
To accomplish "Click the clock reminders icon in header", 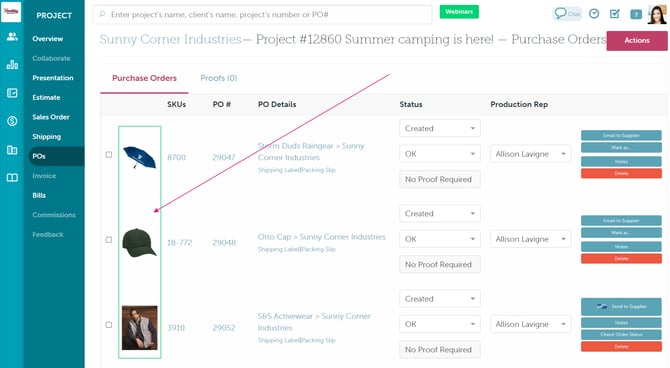I will coord(594,14).
